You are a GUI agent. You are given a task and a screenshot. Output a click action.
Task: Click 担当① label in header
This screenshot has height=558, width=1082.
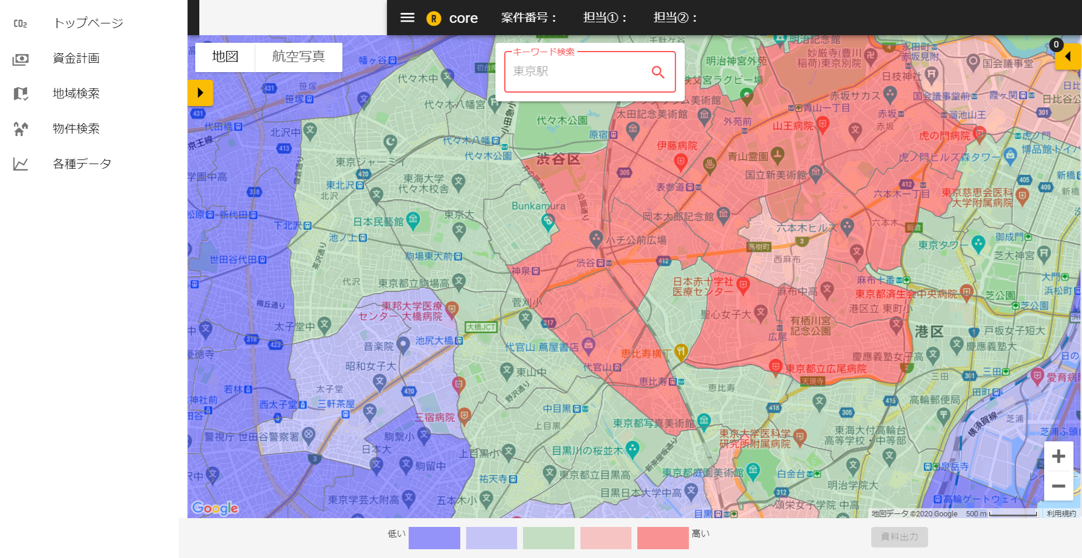click(605, 18)
